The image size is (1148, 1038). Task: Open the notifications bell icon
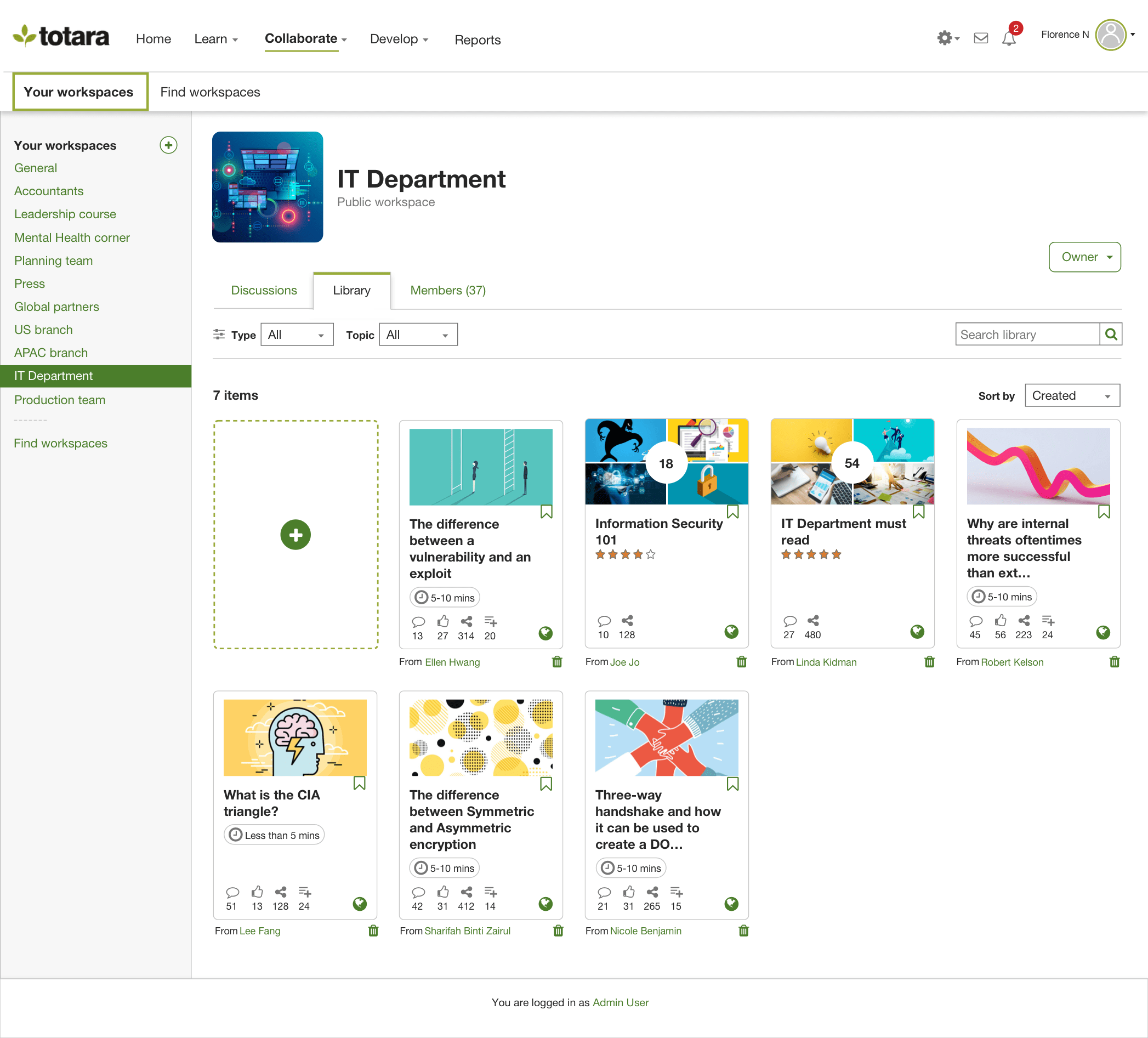point(1009,39)
